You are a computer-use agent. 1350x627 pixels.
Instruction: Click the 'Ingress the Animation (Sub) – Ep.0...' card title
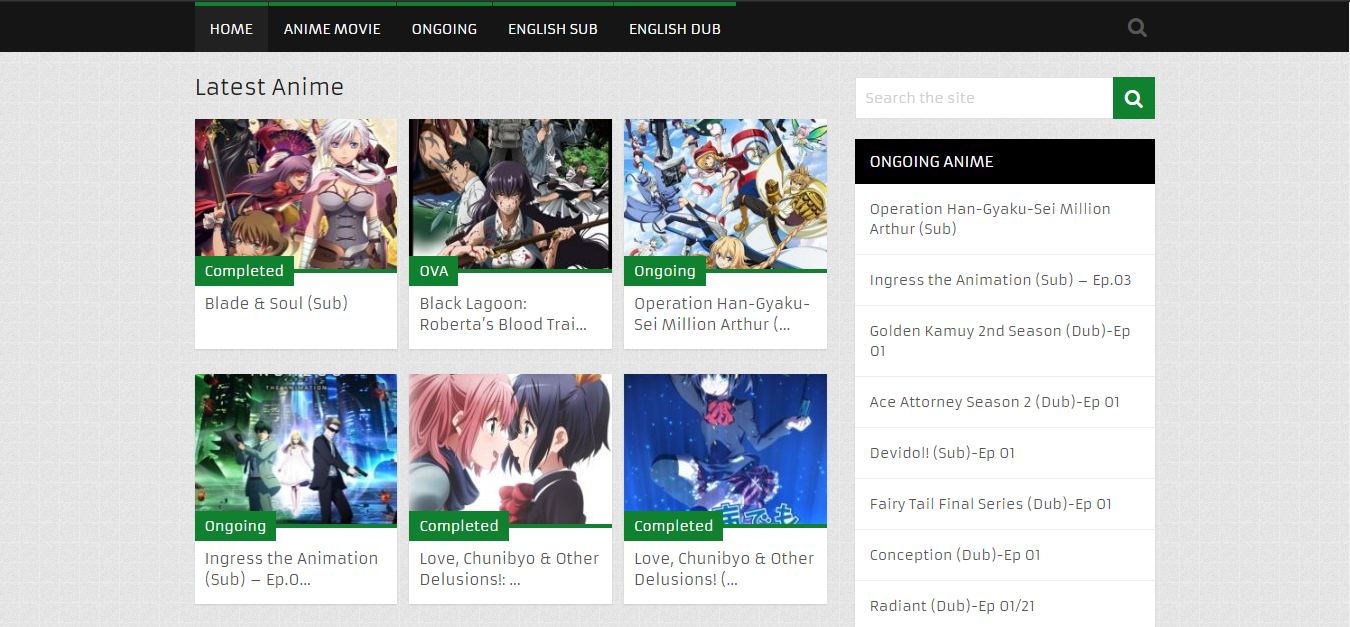(291, 569)
